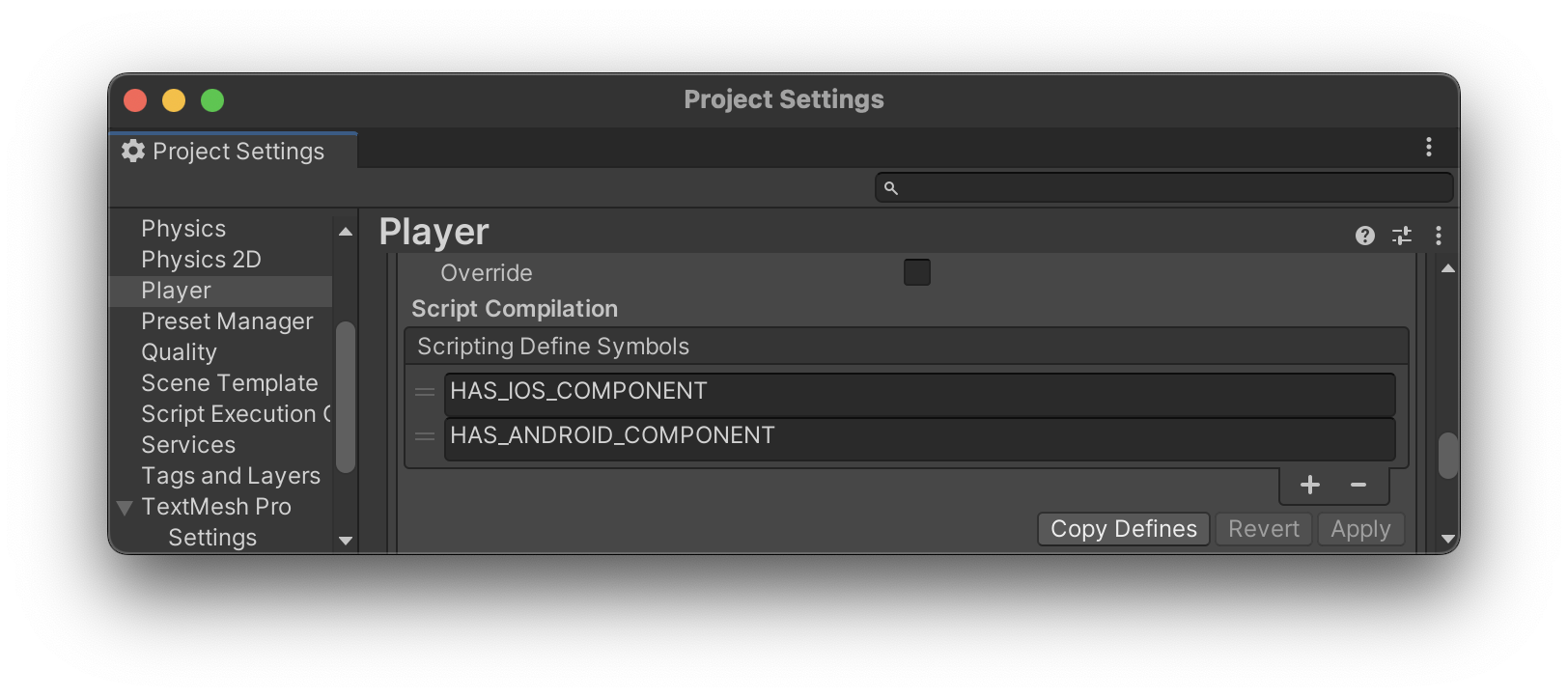Open the Player settings kebab menu
This screenshot has height=697, width=1568.
1439,236
